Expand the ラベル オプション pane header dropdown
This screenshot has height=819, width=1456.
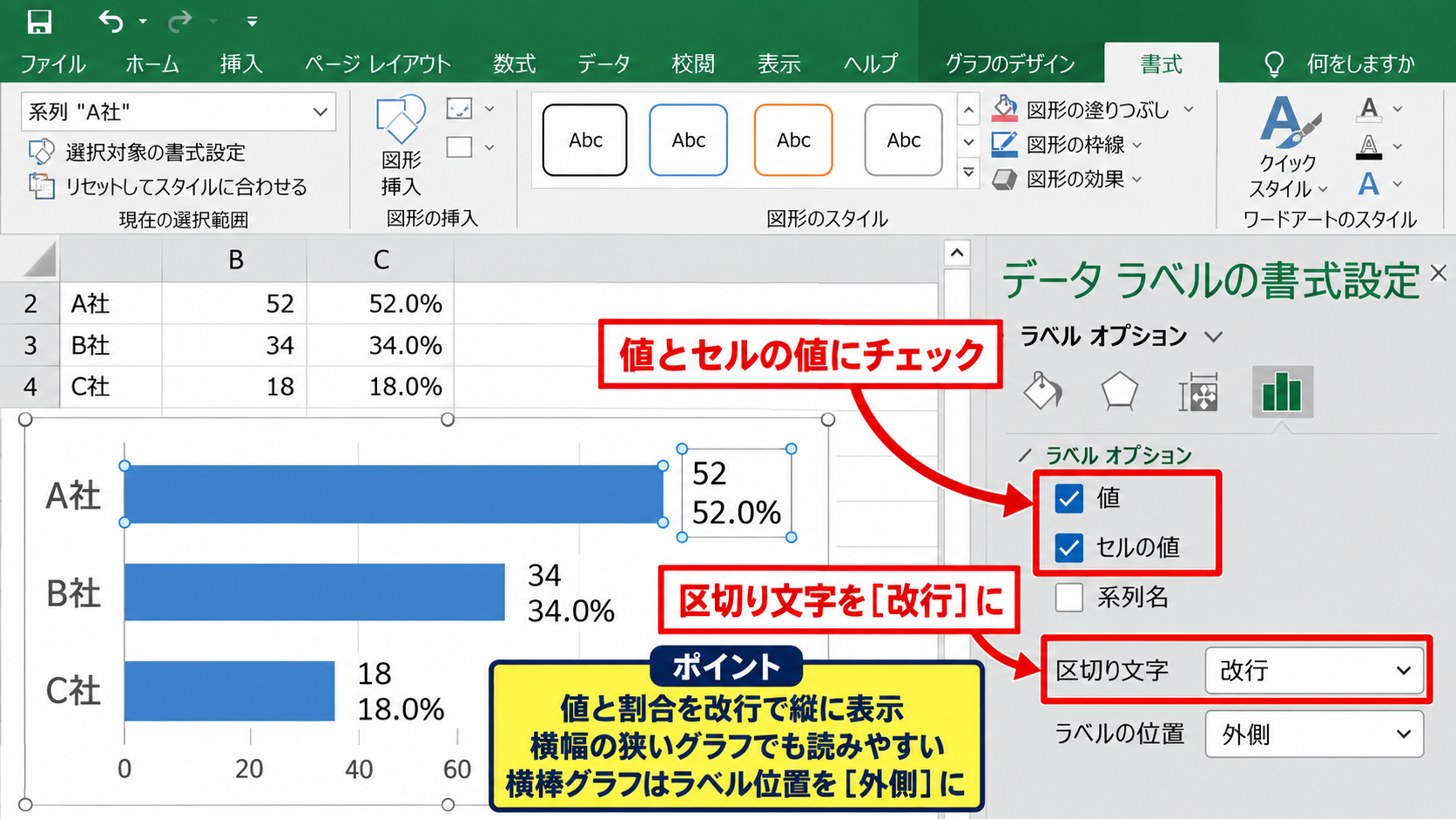[1214, 336]
